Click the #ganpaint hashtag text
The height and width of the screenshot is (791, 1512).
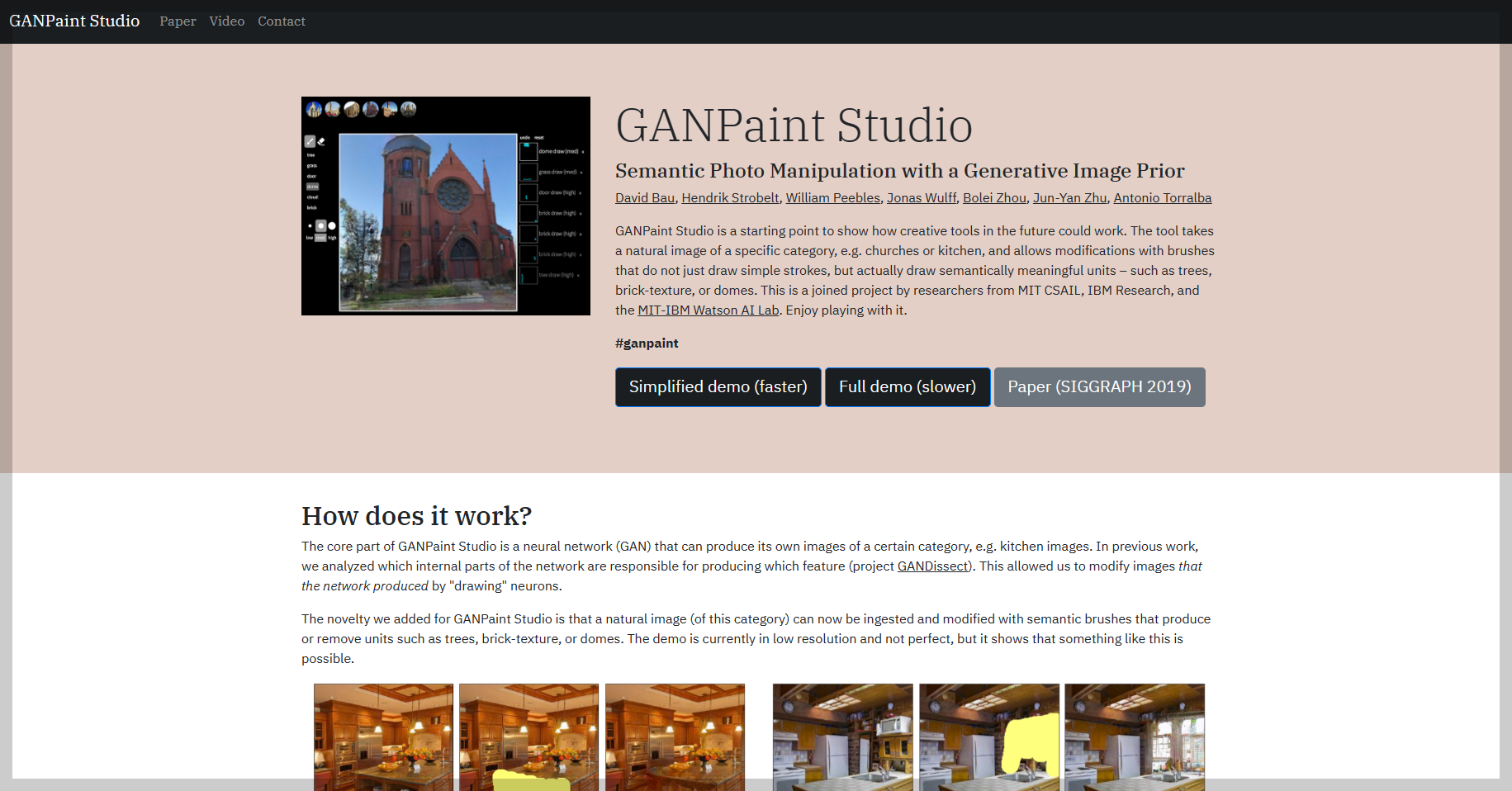coord(647,343)
